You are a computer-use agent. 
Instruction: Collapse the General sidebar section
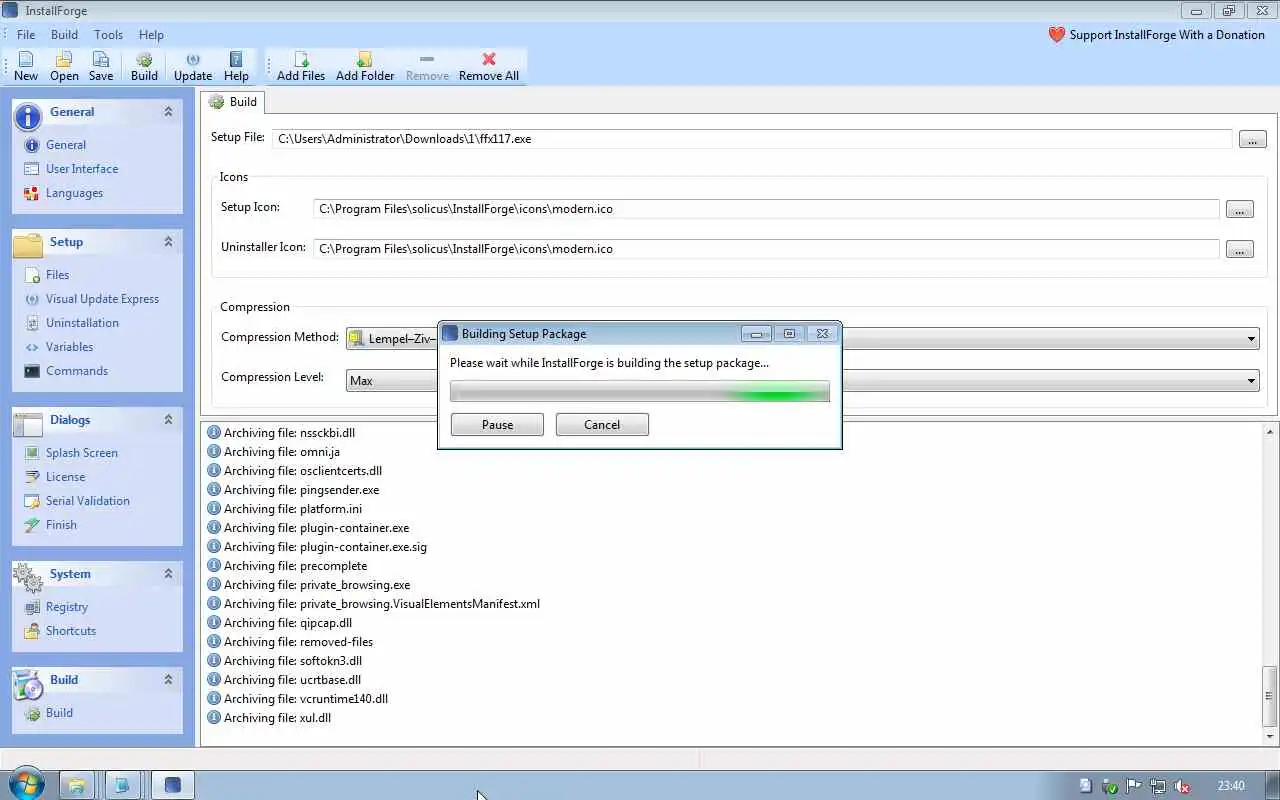click(168, 112)
